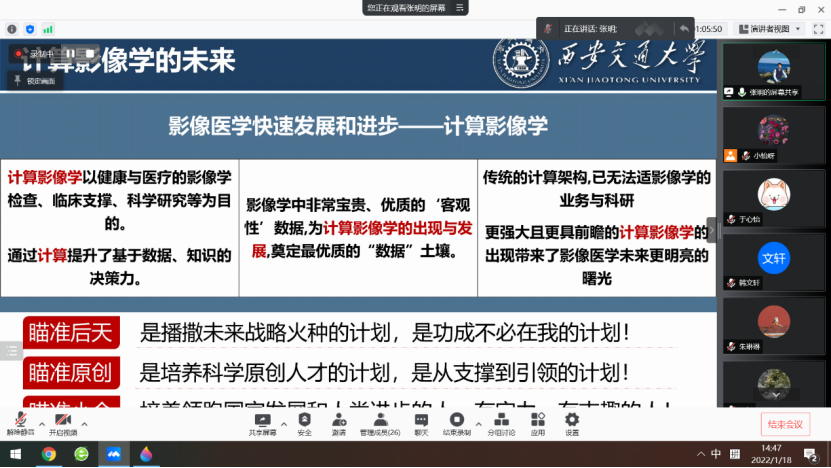
Task: Turn on video camera (开启视频)
Action: 62,421
